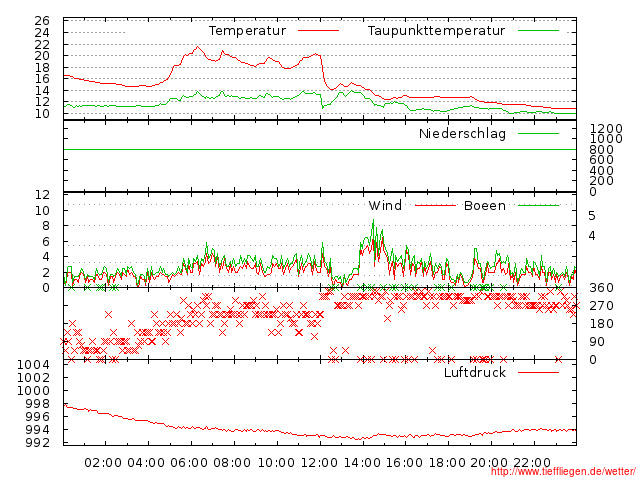Click the Temperatur legend label
This screenshot has width=640, height=480.
tap(247, 31)
